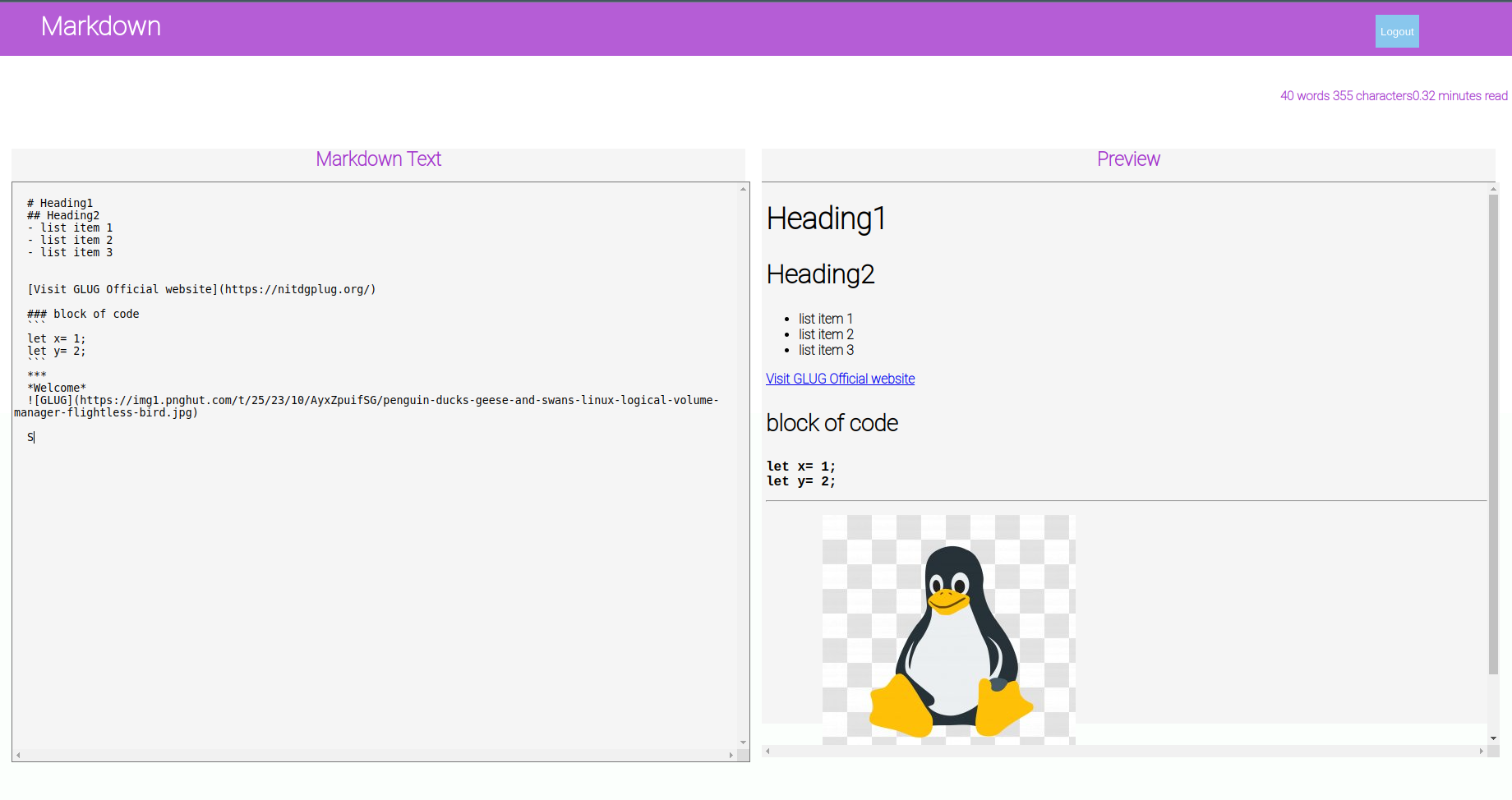
Task: Click the '# Heading1' line in the editor
Action: click(60, 203)
